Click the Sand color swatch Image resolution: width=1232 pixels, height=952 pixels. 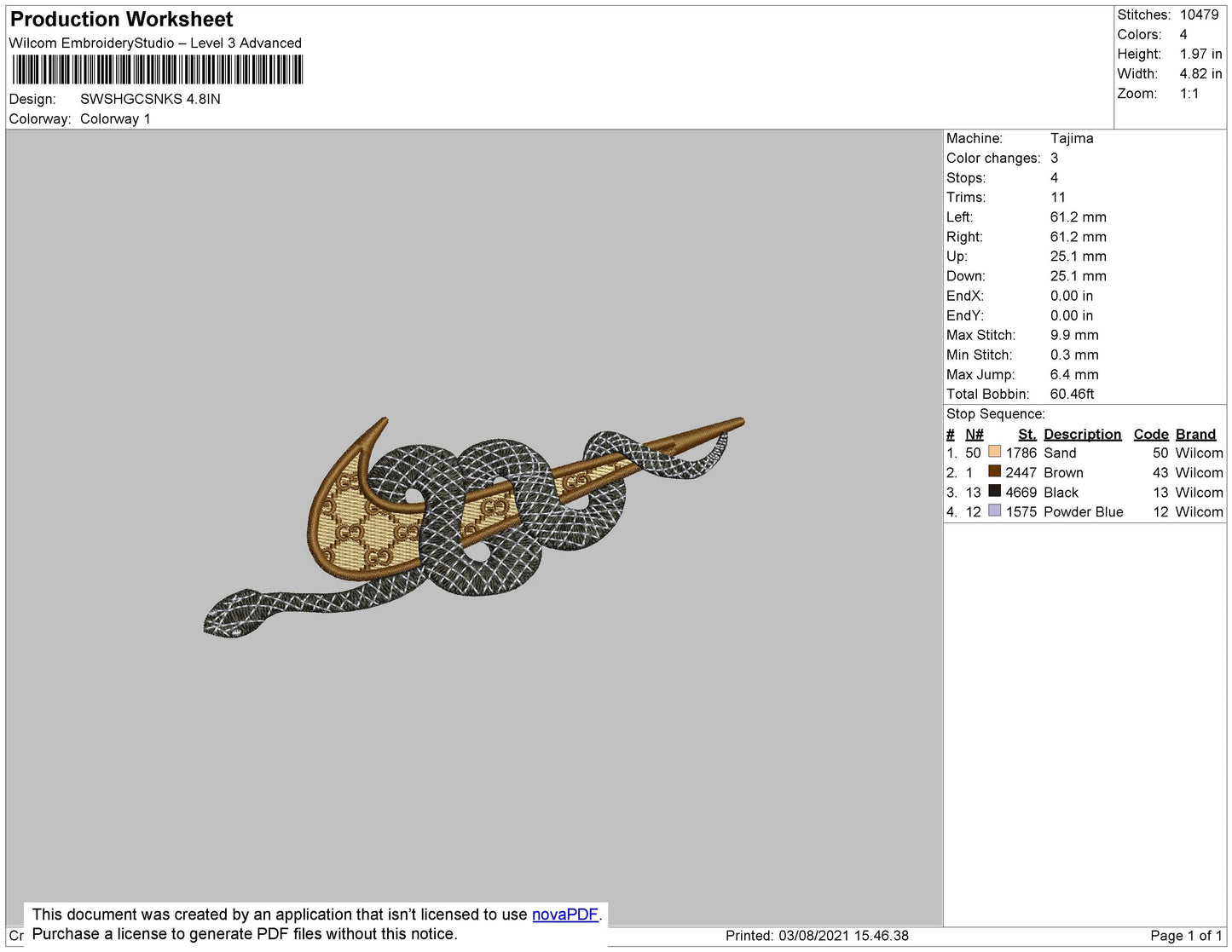(x=994, y=452)
